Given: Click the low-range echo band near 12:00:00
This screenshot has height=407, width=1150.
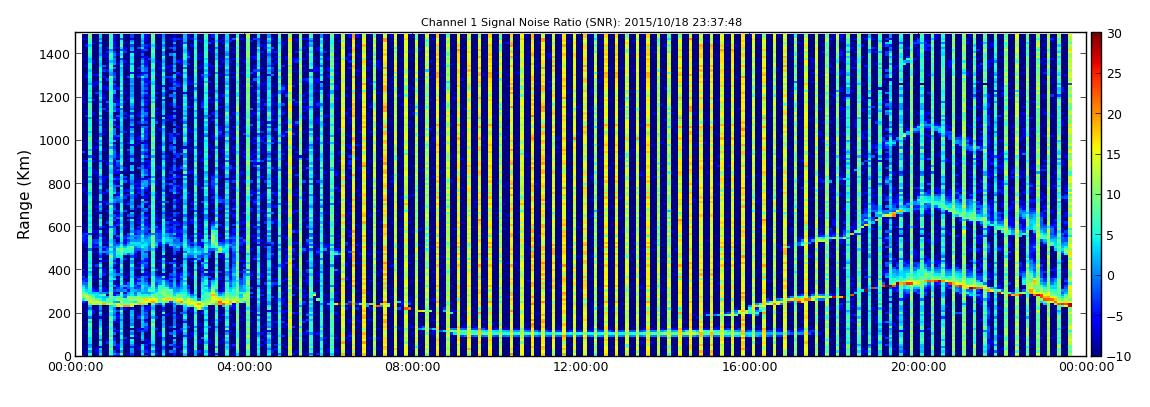Looking at the screenshot, I should tap(616, 333).
